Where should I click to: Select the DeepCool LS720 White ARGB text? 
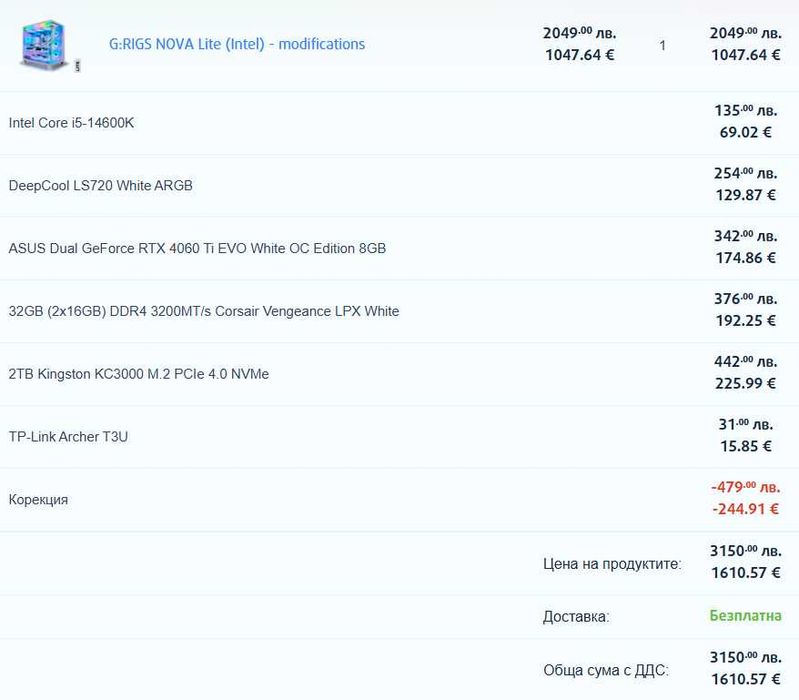click(101, 185)
